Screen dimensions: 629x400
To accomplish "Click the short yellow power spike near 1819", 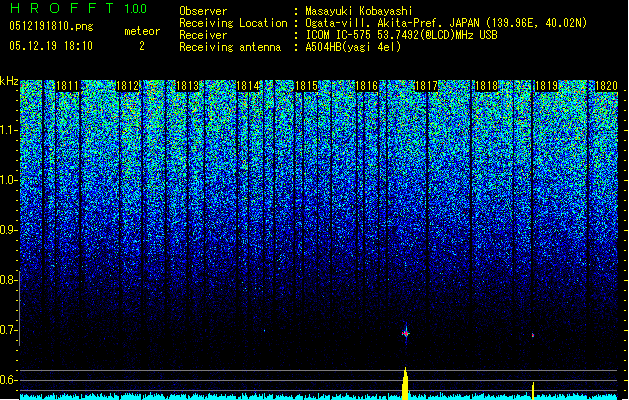I will [533, 391].
